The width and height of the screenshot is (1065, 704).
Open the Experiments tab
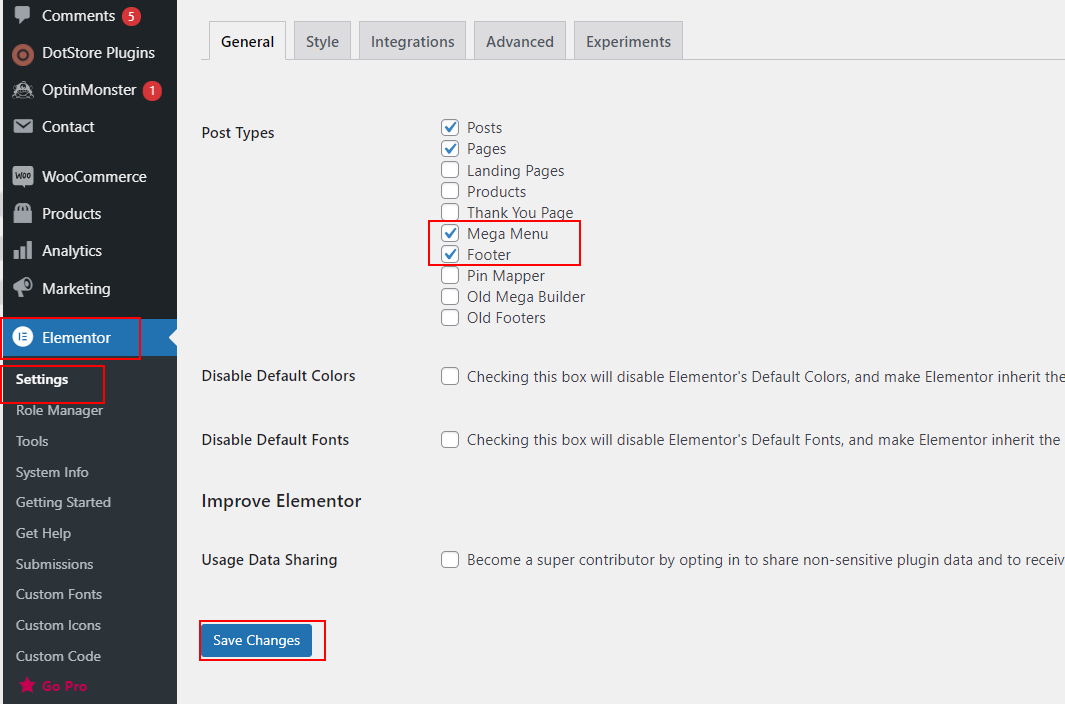click(628, 41)
